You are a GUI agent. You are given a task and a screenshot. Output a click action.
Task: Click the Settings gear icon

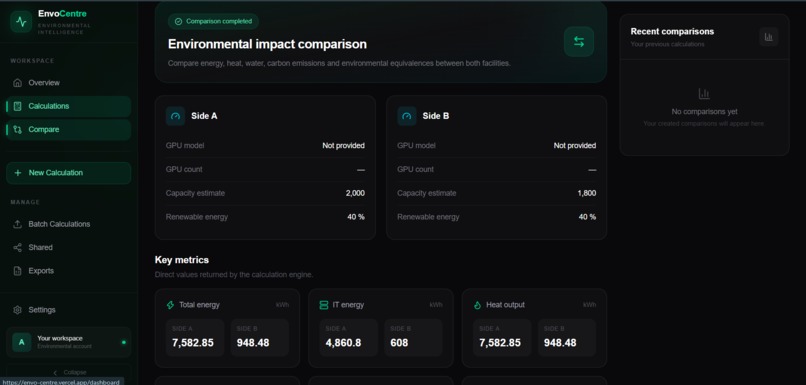coord(17,310)
